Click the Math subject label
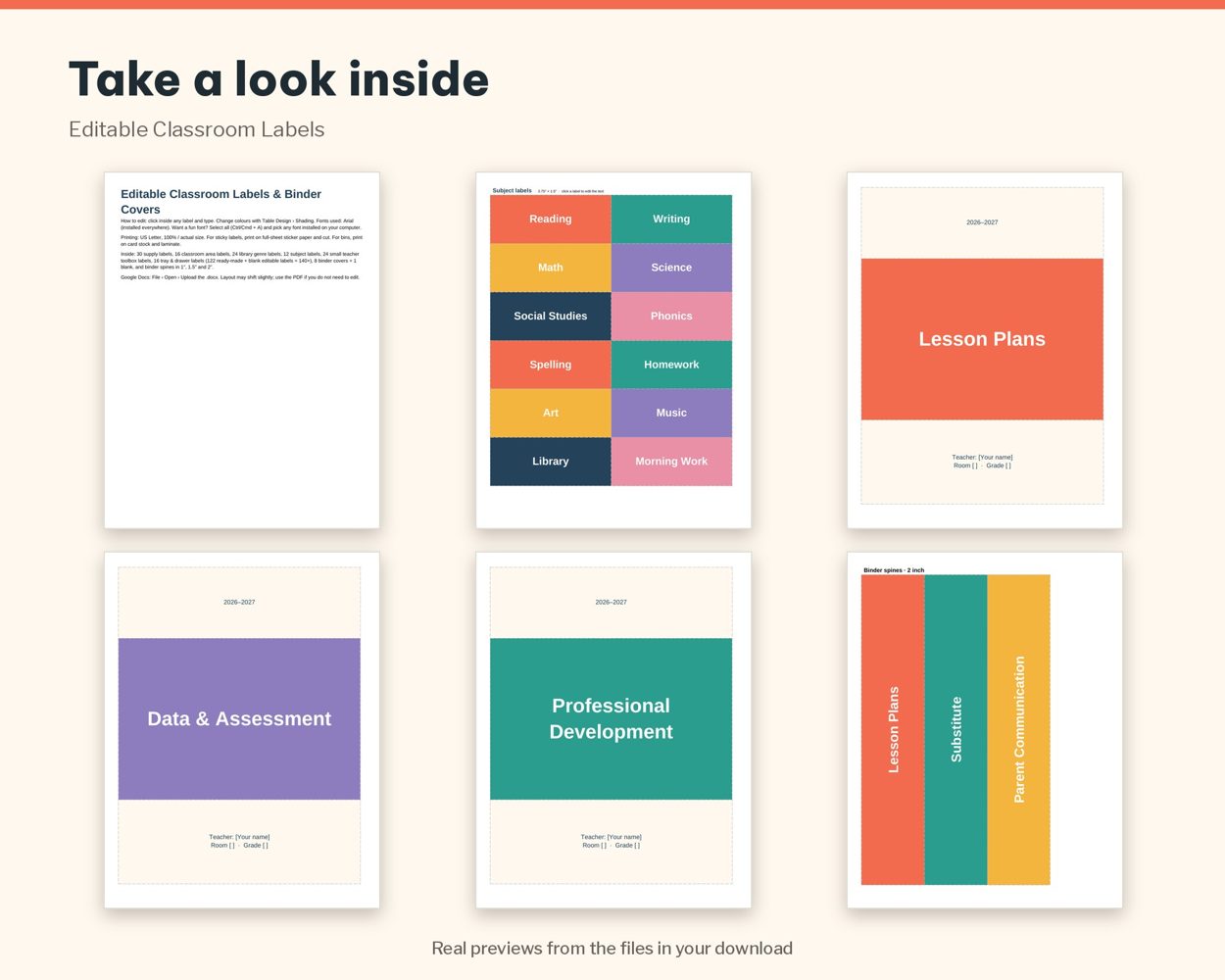 coord(551,268)
